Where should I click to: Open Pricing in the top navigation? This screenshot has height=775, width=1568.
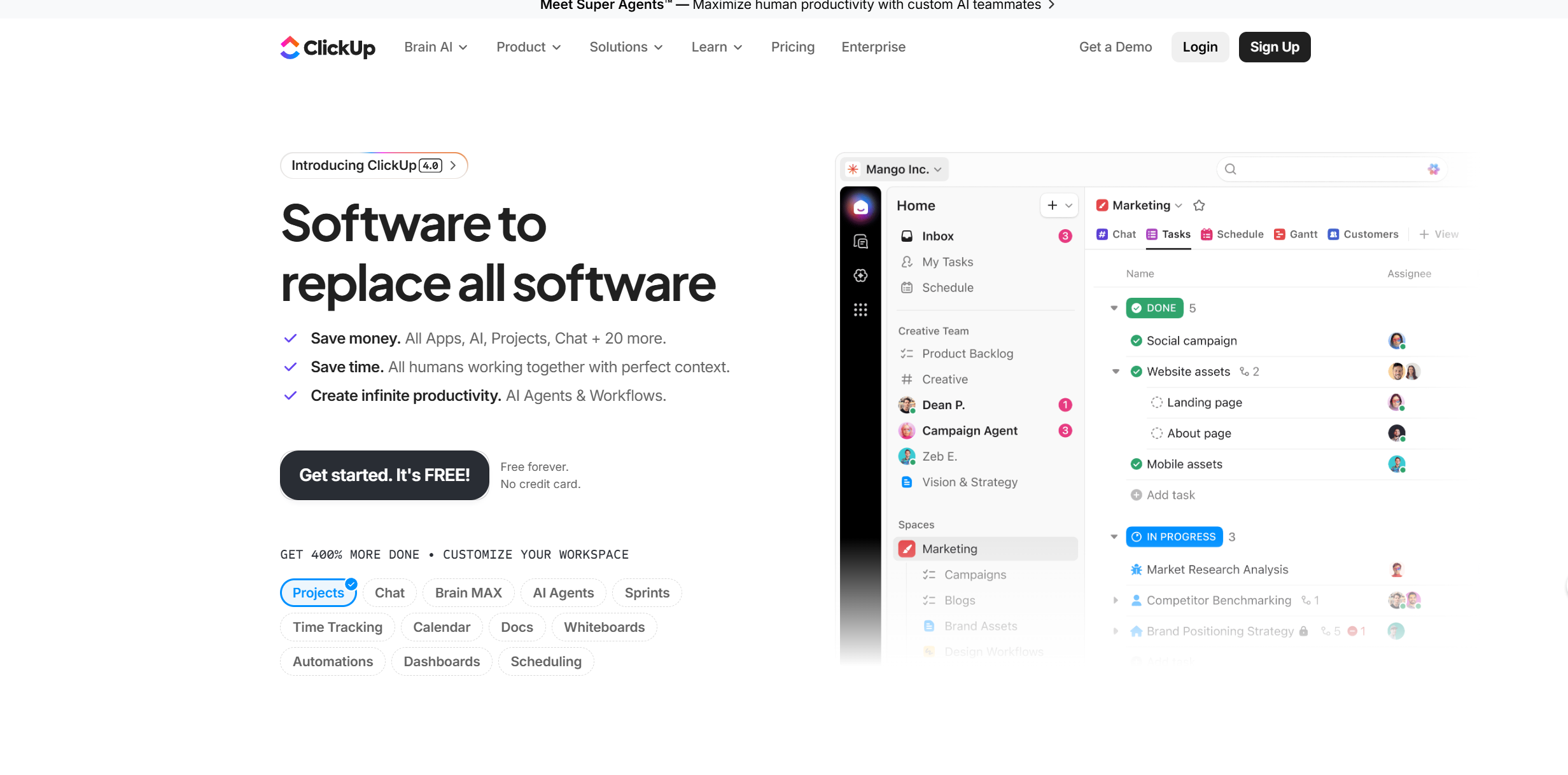click(x=793, y=47)
